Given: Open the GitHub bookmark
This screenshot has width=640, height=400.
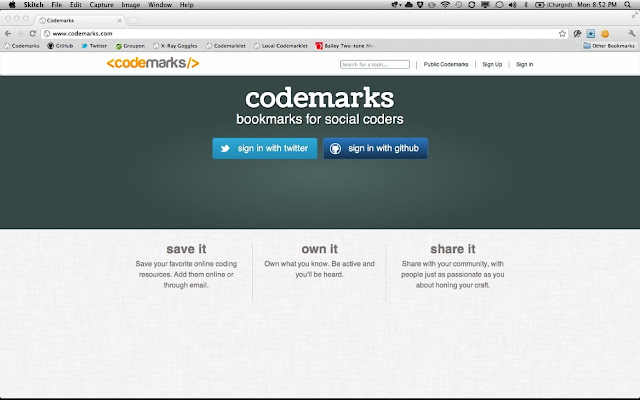Looking at the screenshot, I should coord(60,46).
